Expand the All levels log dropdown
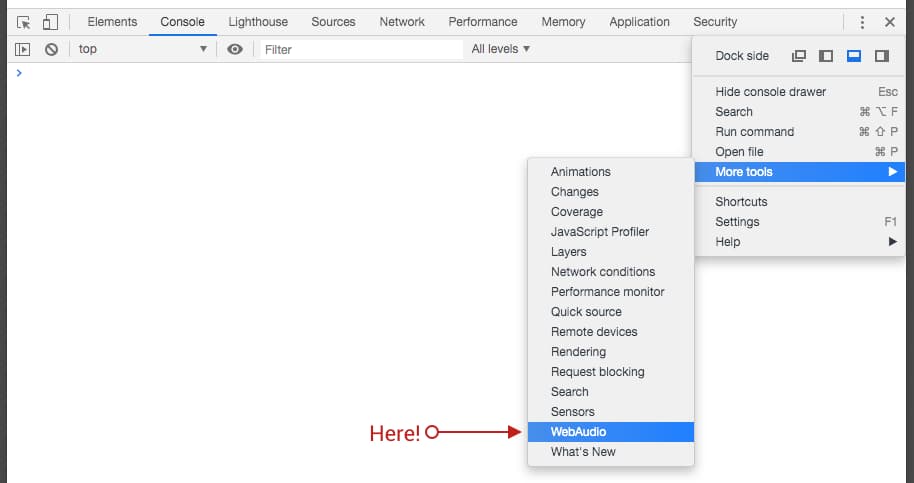This screenshot has width=914, height=483. tap(501, 49)
